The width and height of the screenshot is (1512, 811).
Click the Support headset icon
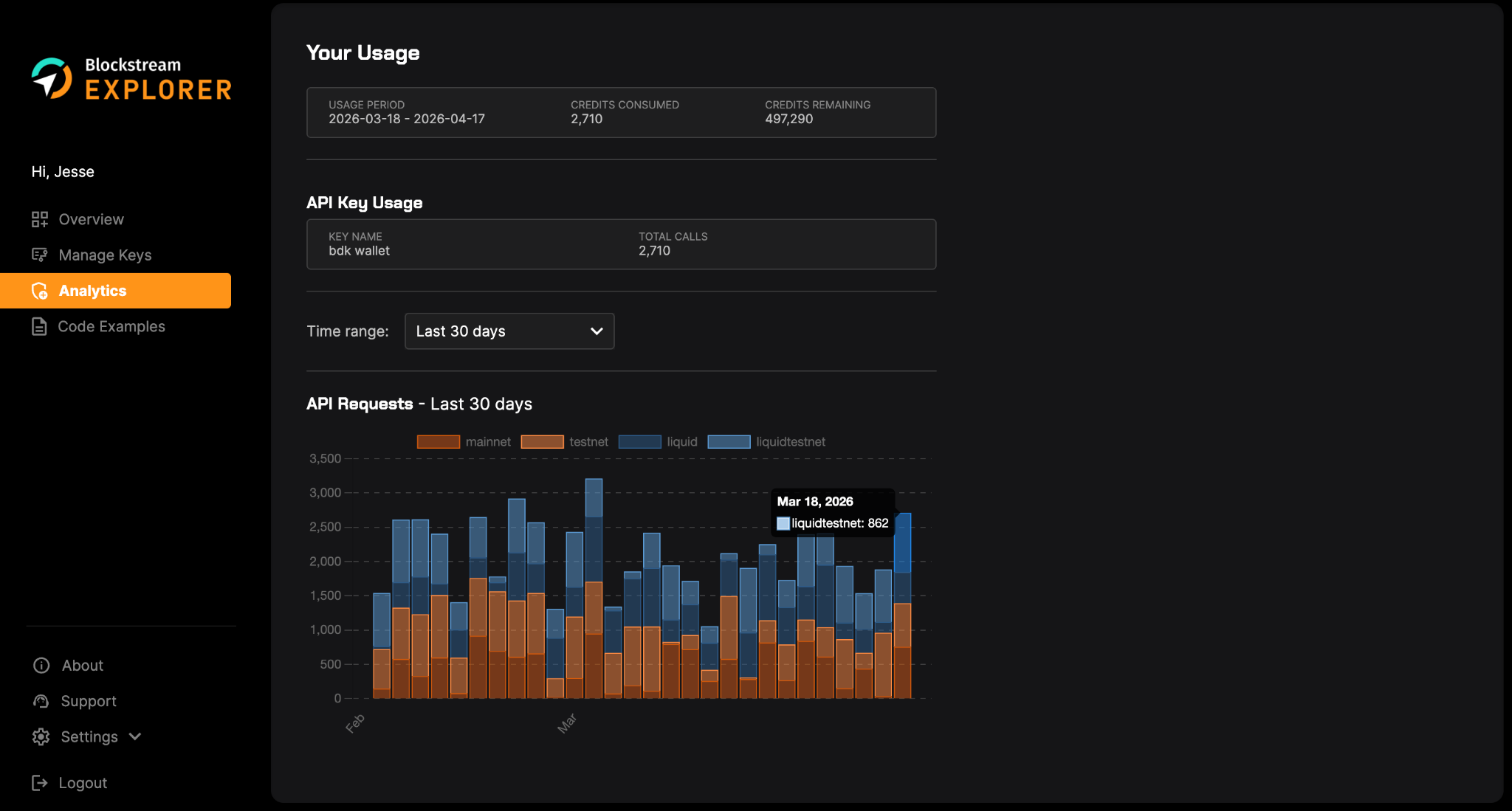[x=41, y=701]
